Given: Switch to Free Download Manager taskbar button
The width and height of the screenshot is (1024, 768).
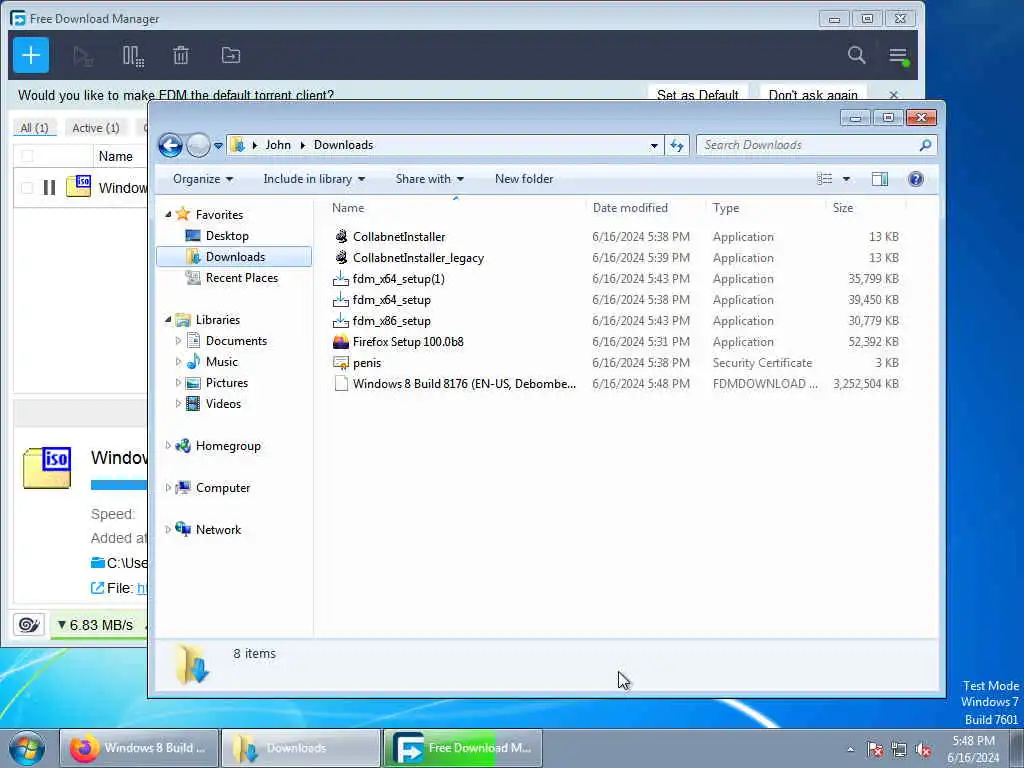Looking at the screenshot, I should (x=462, y=748).
